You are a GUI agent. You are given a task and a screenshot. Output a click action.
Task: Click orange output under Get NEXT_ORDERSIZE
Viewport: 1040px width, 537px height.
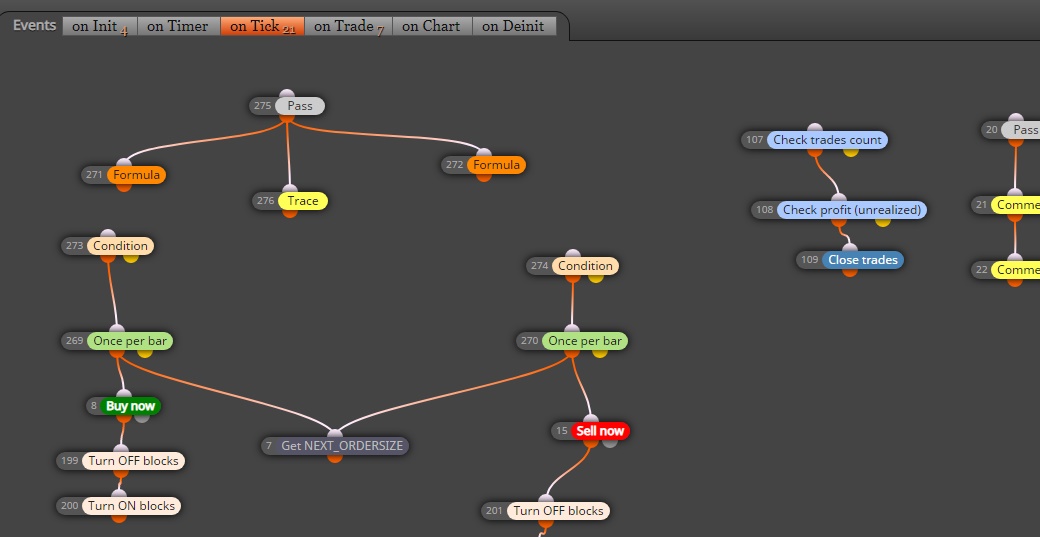(335, 457)
